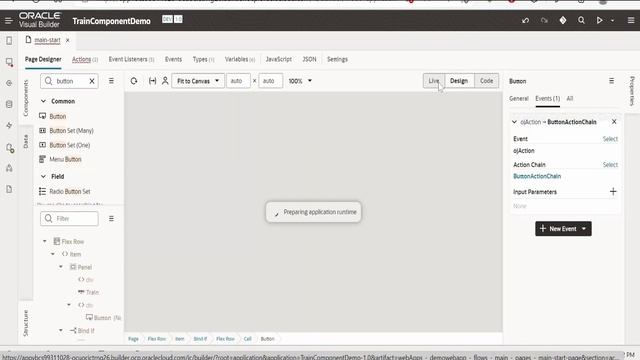Run the app with the Preview play icon
The width and height of the screenshot is (640, 360).
tap(599, 20)
